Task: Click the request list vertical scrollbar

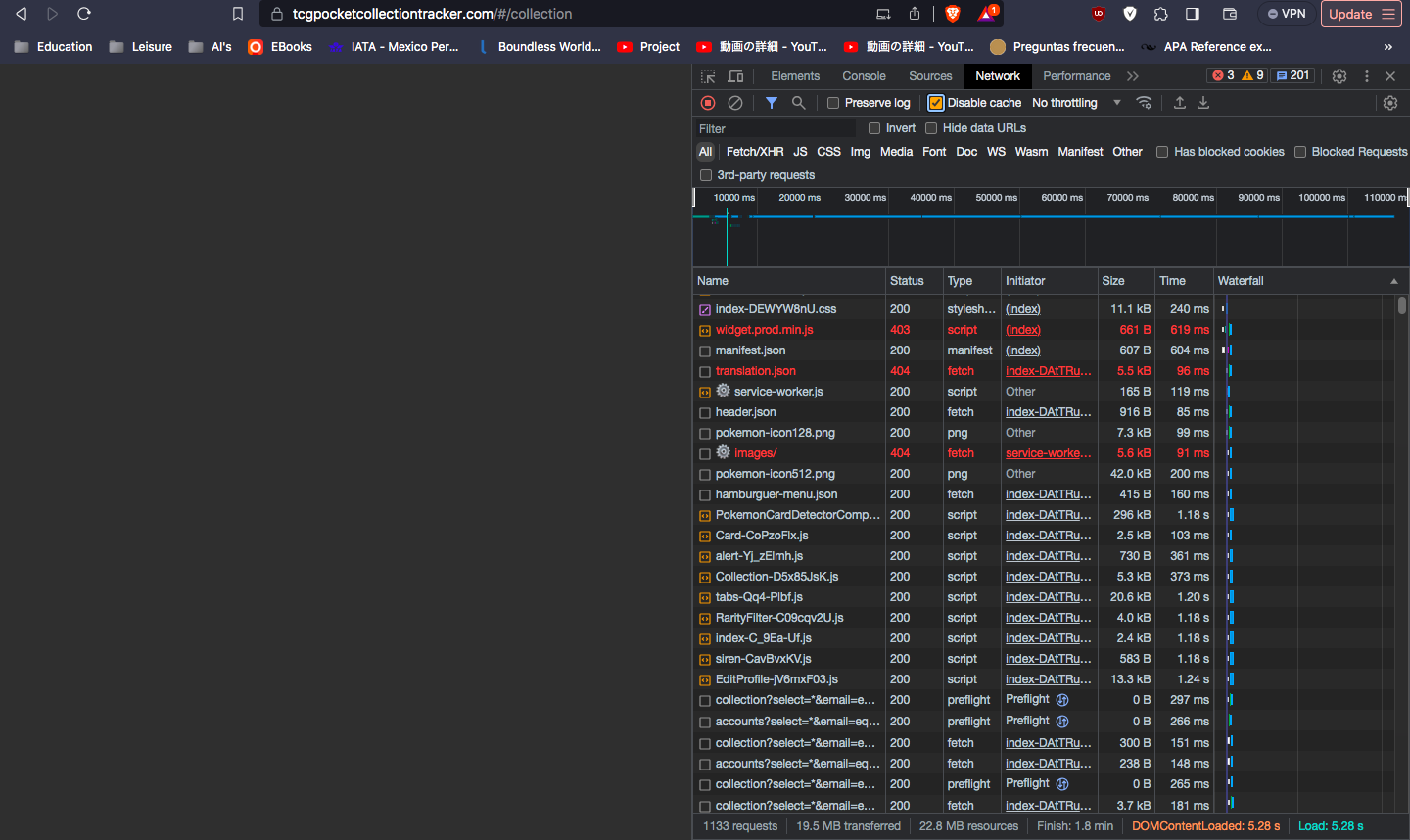Action: pyautogui.click(x=1402, y=305)
